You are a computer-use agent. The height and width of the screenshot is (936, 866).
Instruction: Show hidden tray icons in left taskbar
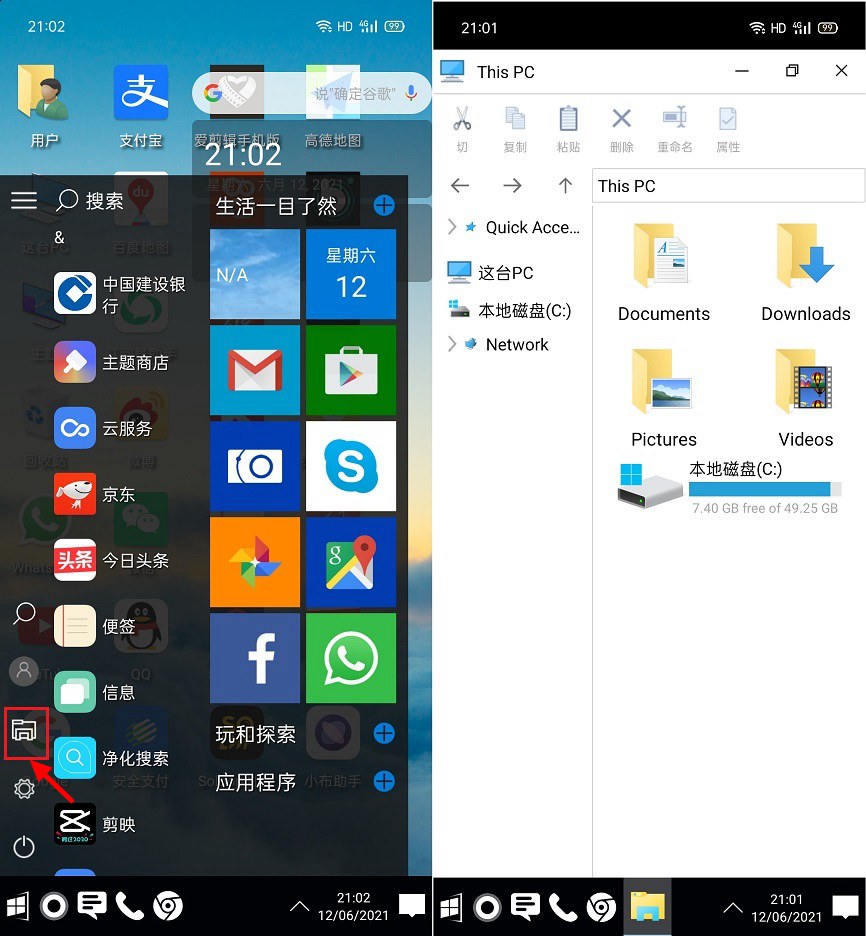(x=300, y=907)
